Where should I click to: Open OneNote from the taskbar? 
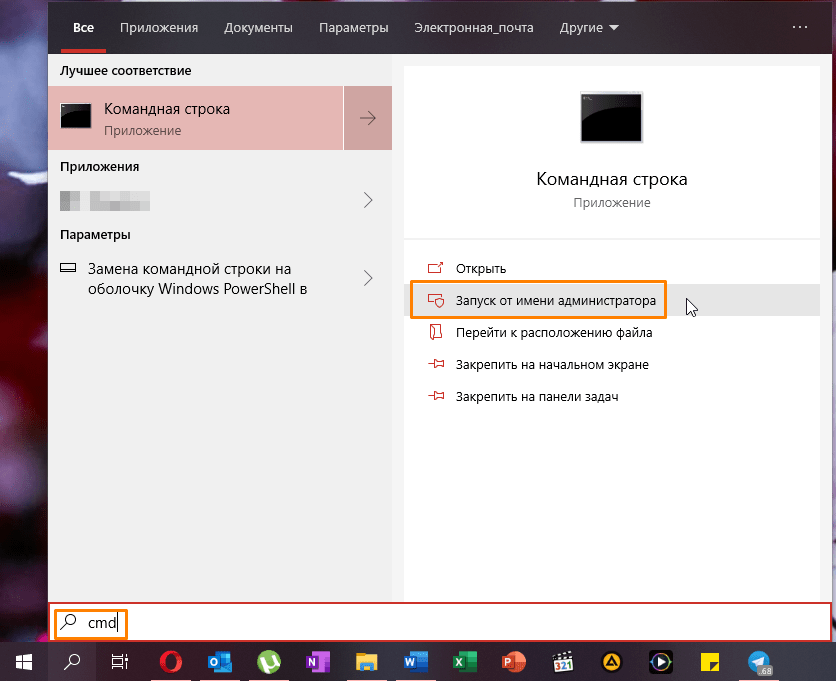(318, 662)
